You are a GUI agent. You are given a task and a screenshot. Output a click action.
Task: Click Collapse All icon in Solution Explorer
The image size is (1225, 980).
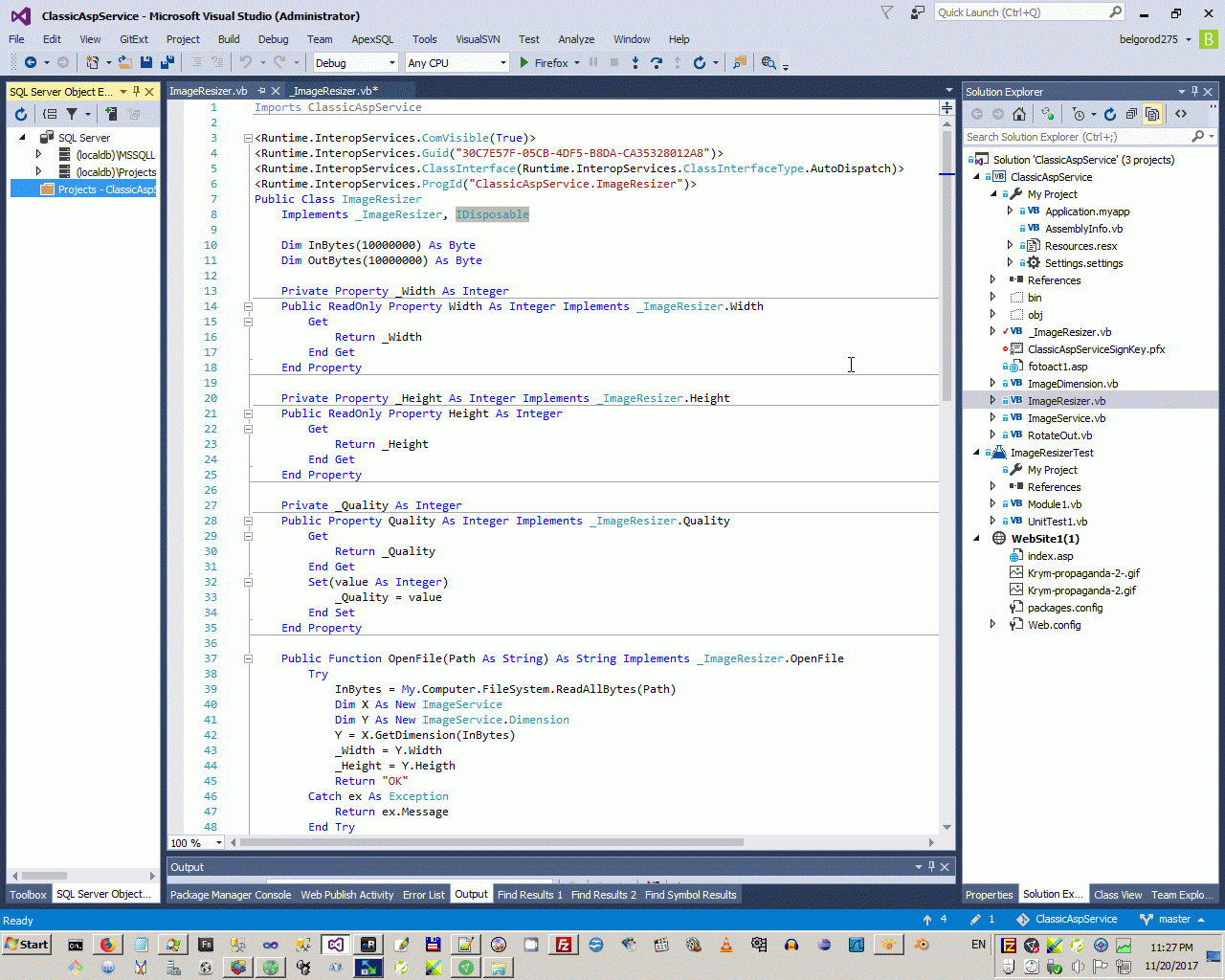click(1131, 114)
